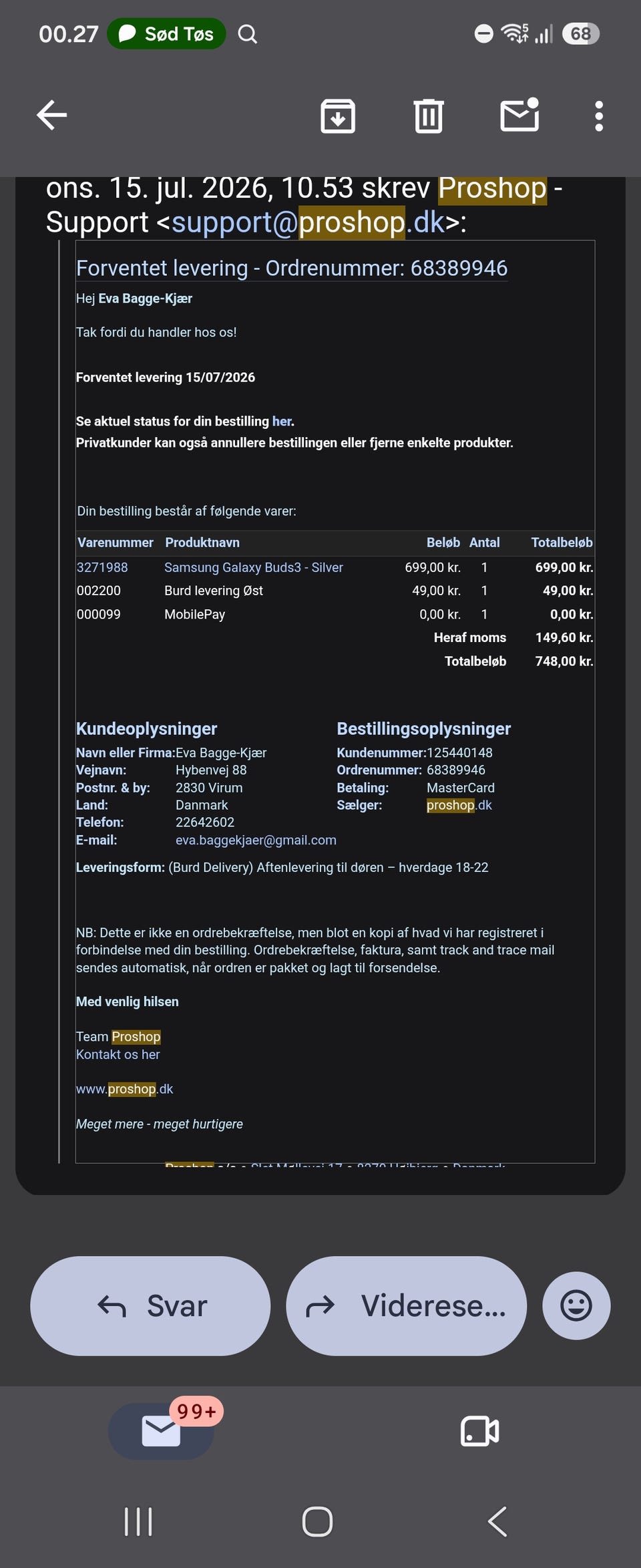Viewport: 641px width, 1568px height.
Task: Tap the battery level indicator 68
Action: (581, 33)
